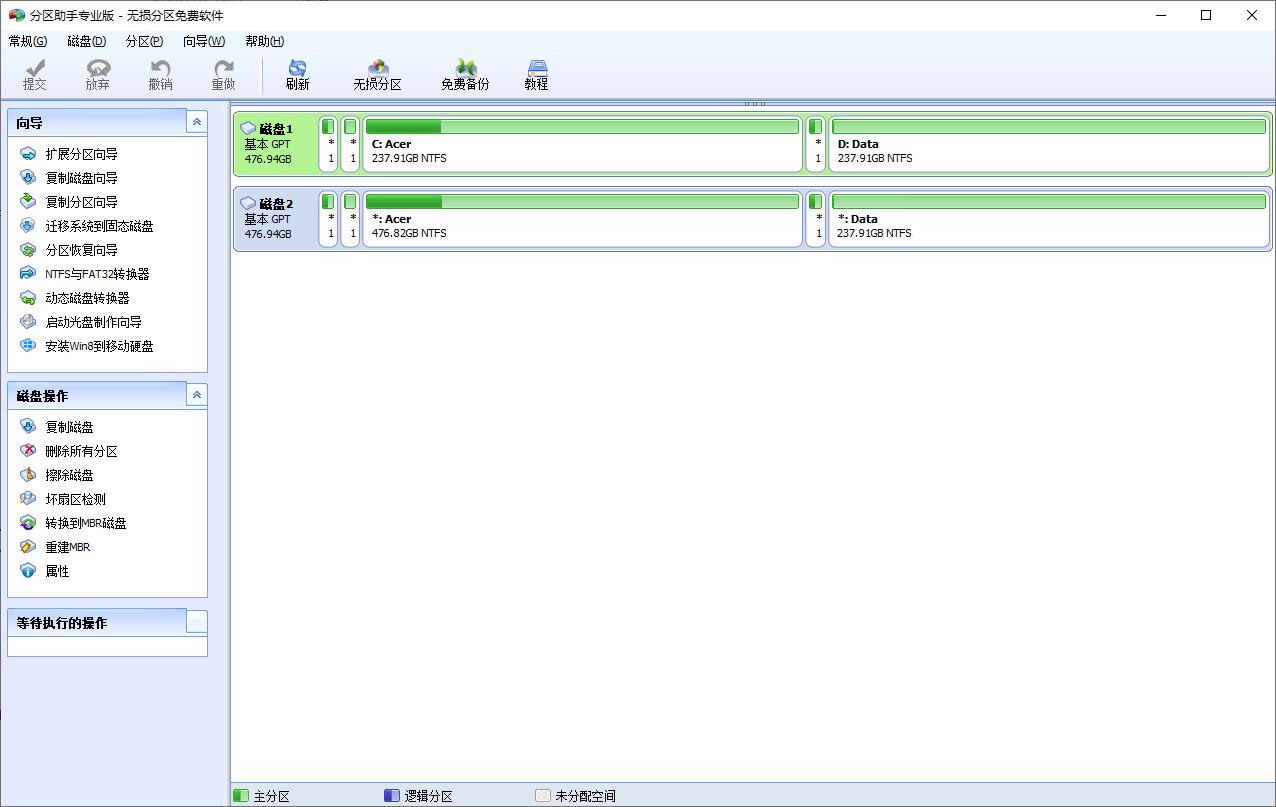Open the 无损分区 toolbar item
This screenshot has width=1276, height=807.
pyautogui.click(x=377, y=75)
